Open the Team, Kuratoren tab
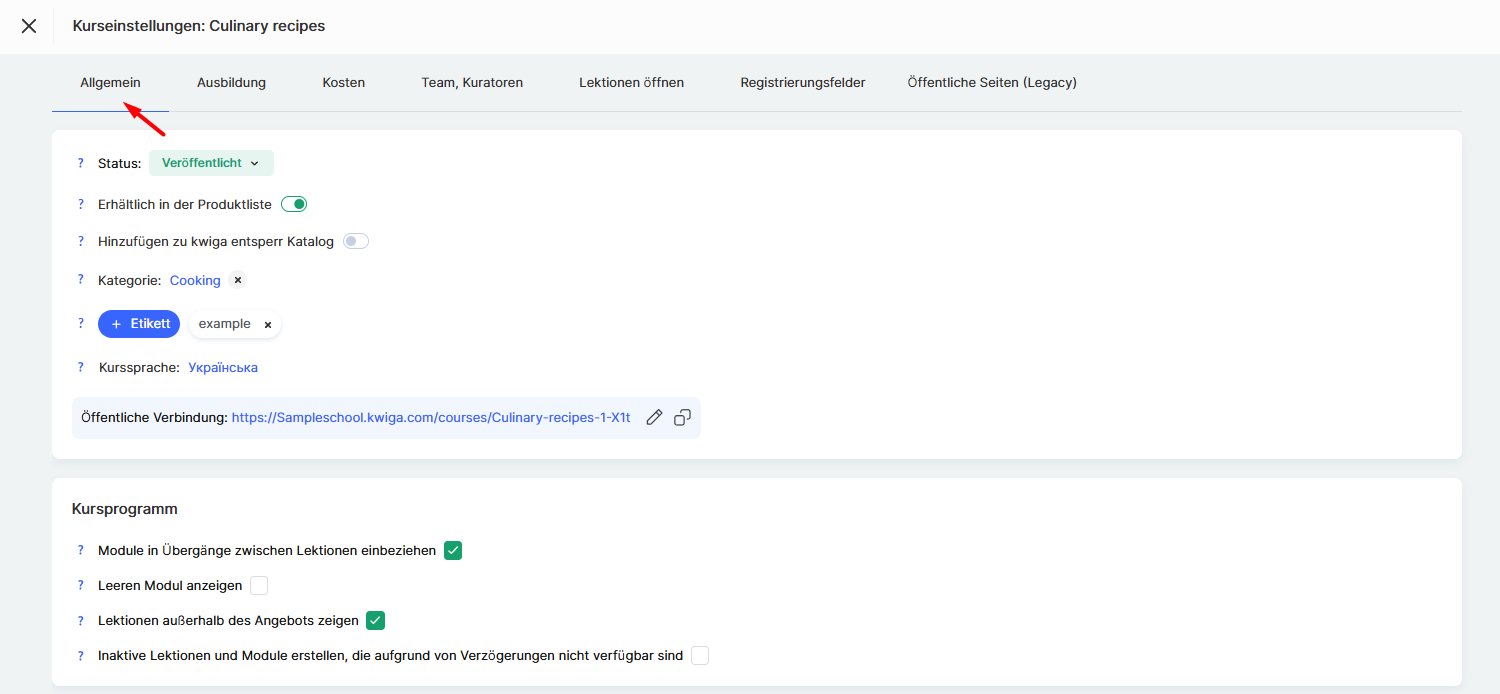Image resolution: width=1500 pixels, height=694 pixels. 472,82
